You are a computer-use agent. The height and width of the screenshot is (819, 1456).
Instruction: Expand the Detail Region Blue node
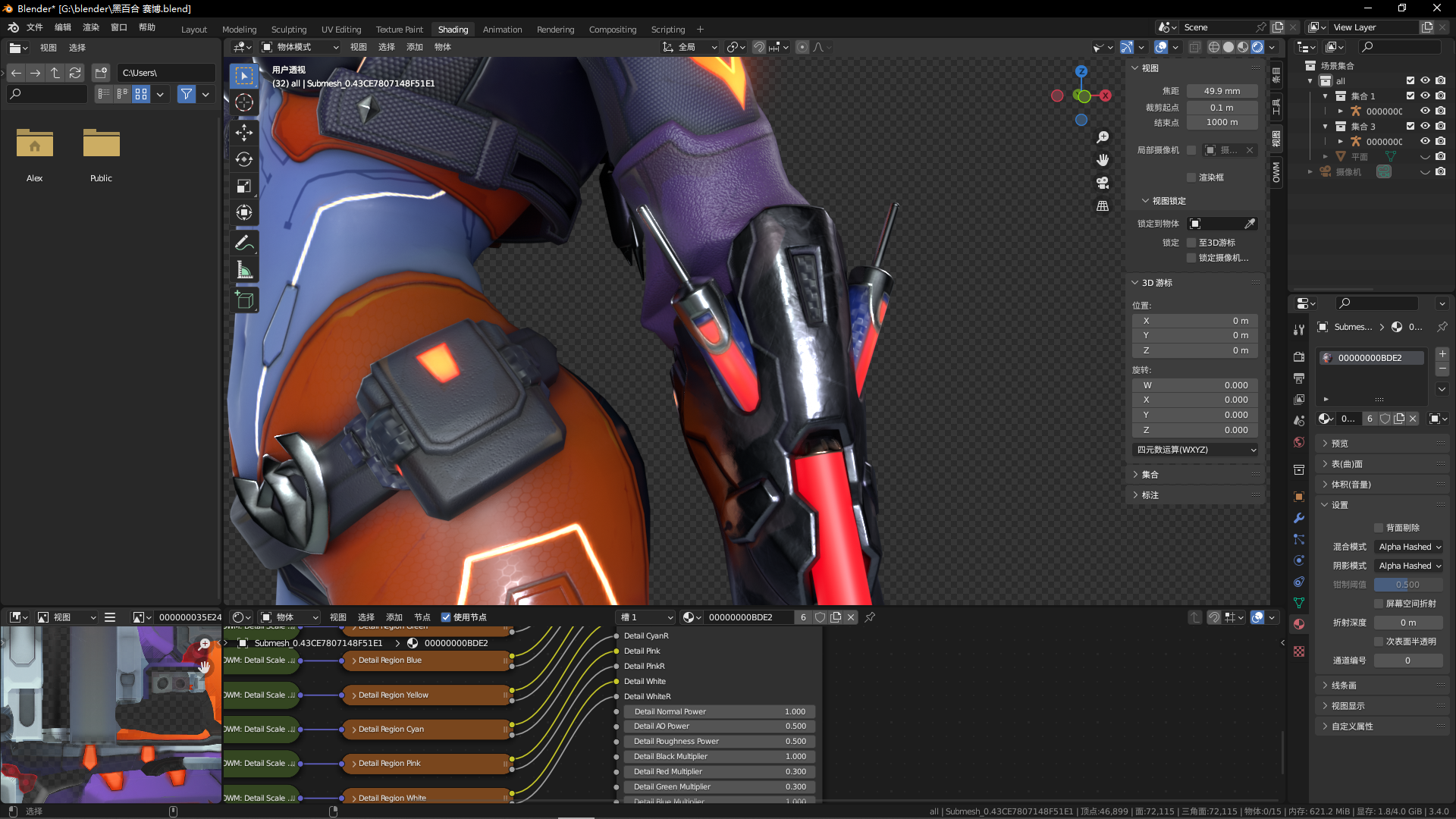tap(354, 661)
